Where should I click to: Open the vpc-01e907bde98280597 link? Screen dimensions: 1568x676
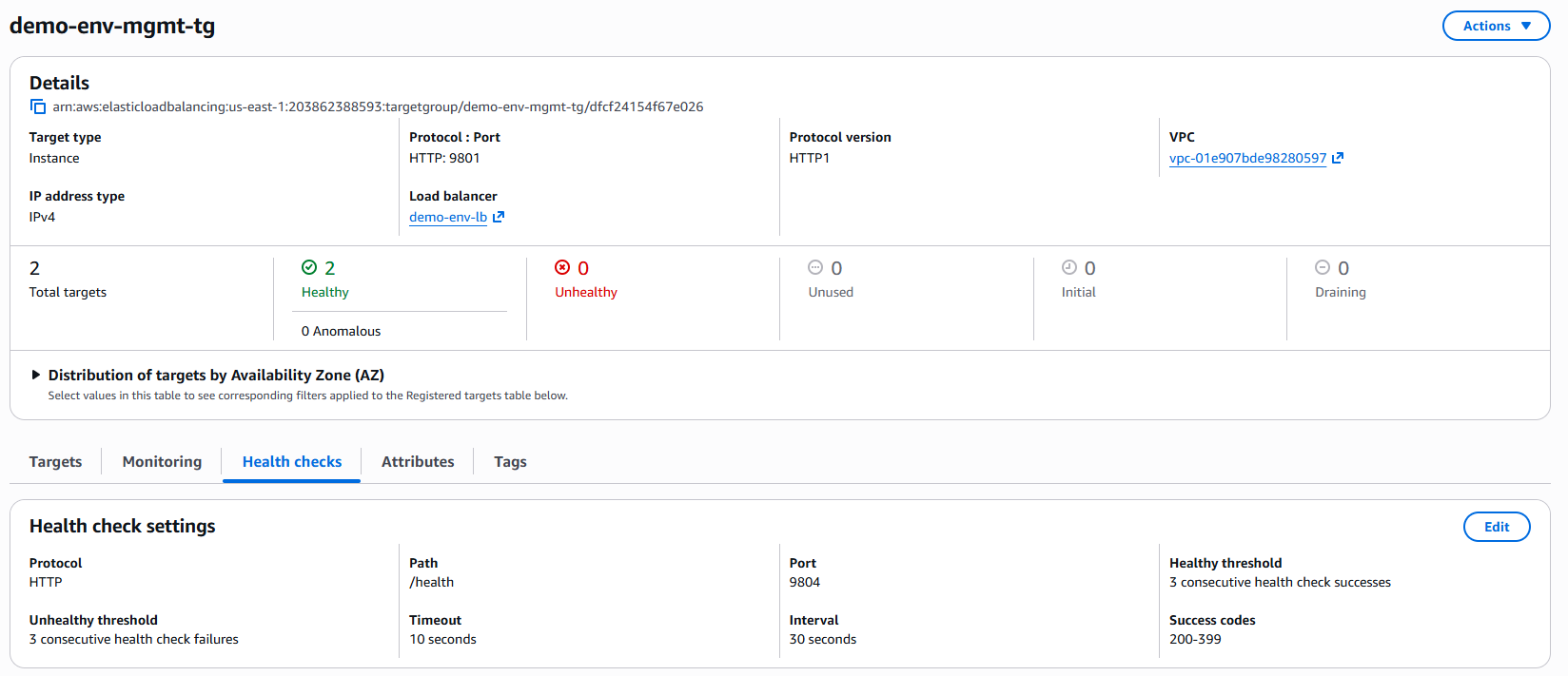click(x=1247, y=158)
